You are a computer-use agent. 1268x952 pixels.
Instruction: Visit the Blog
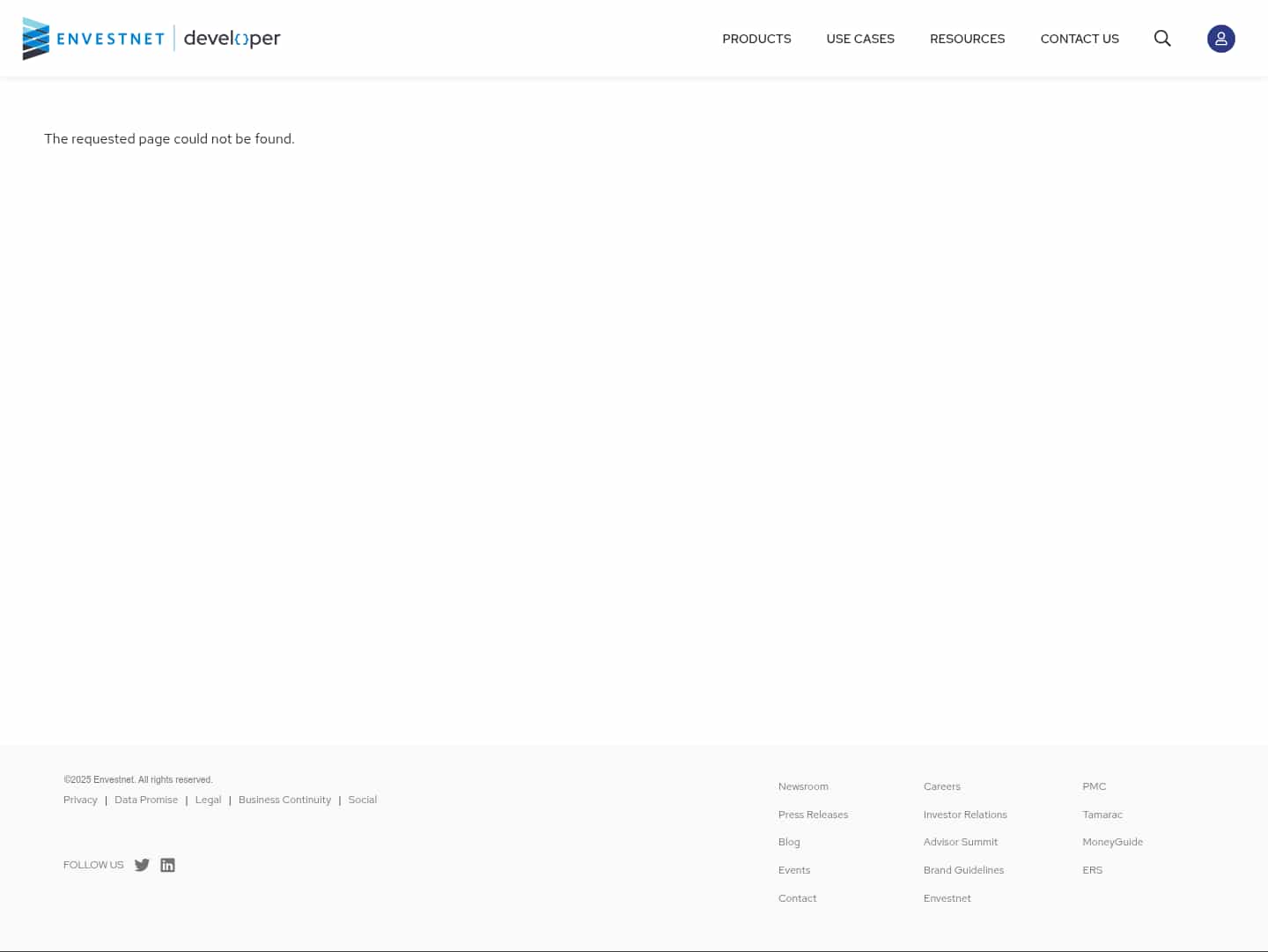[789, 842]
